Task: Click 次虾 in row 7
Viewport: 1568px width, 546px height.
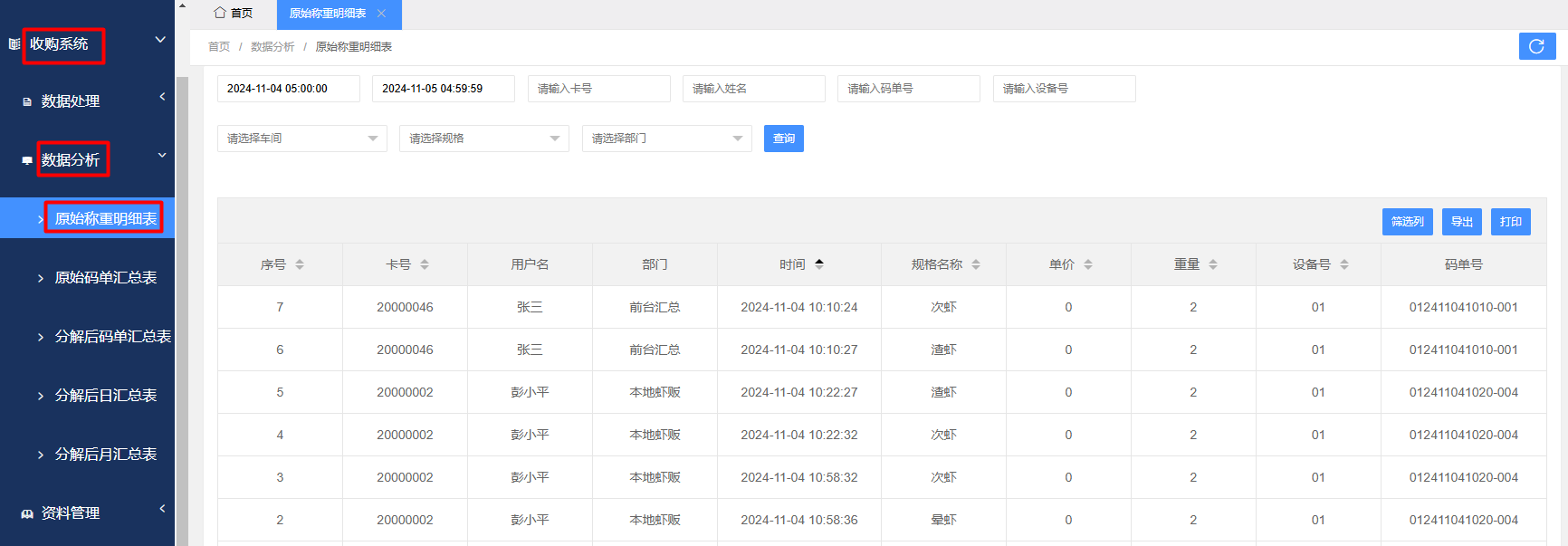Action: coord(943,307)
